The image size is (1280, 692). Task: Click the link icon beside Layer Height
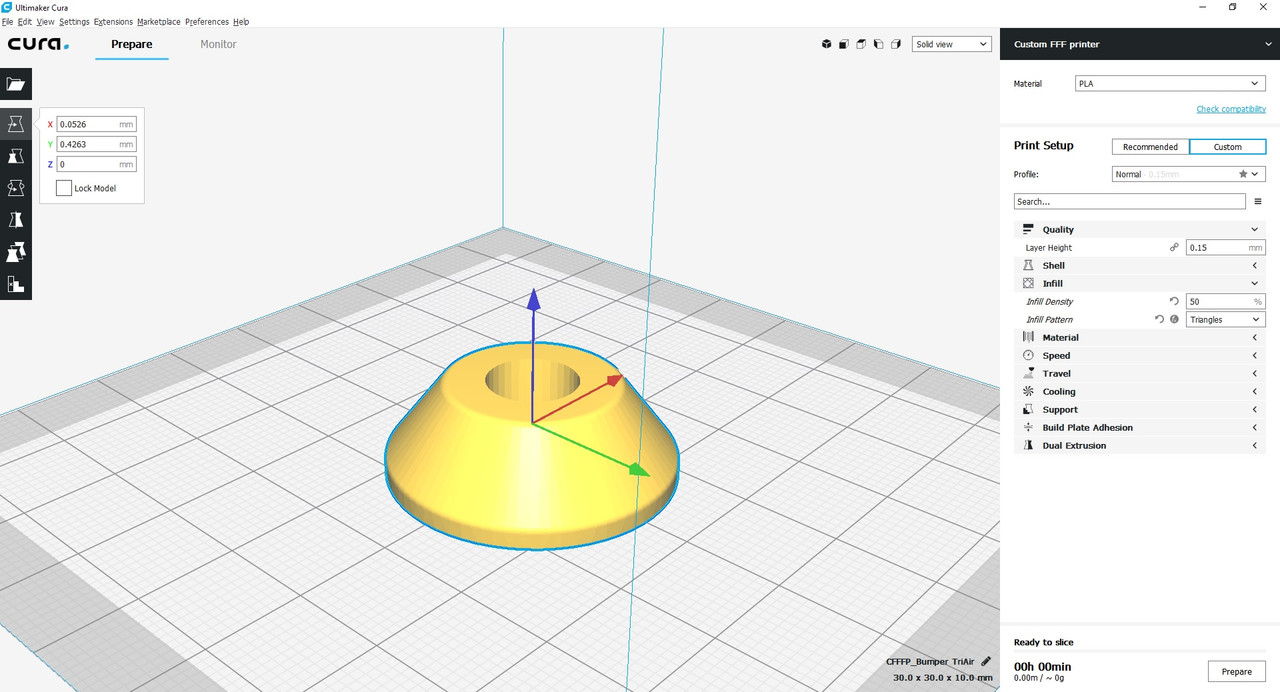pos(1174,247)
